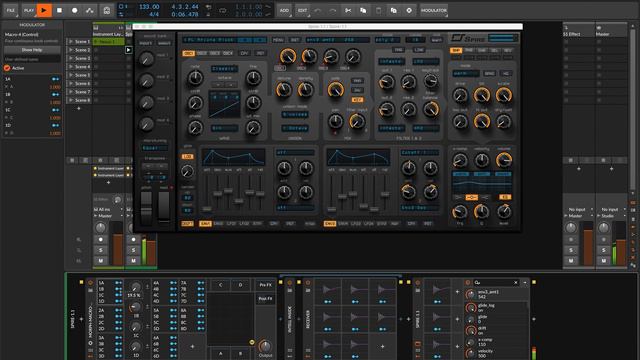640x360 pixels.
Task: Solo the Master track
Action: 604,250
